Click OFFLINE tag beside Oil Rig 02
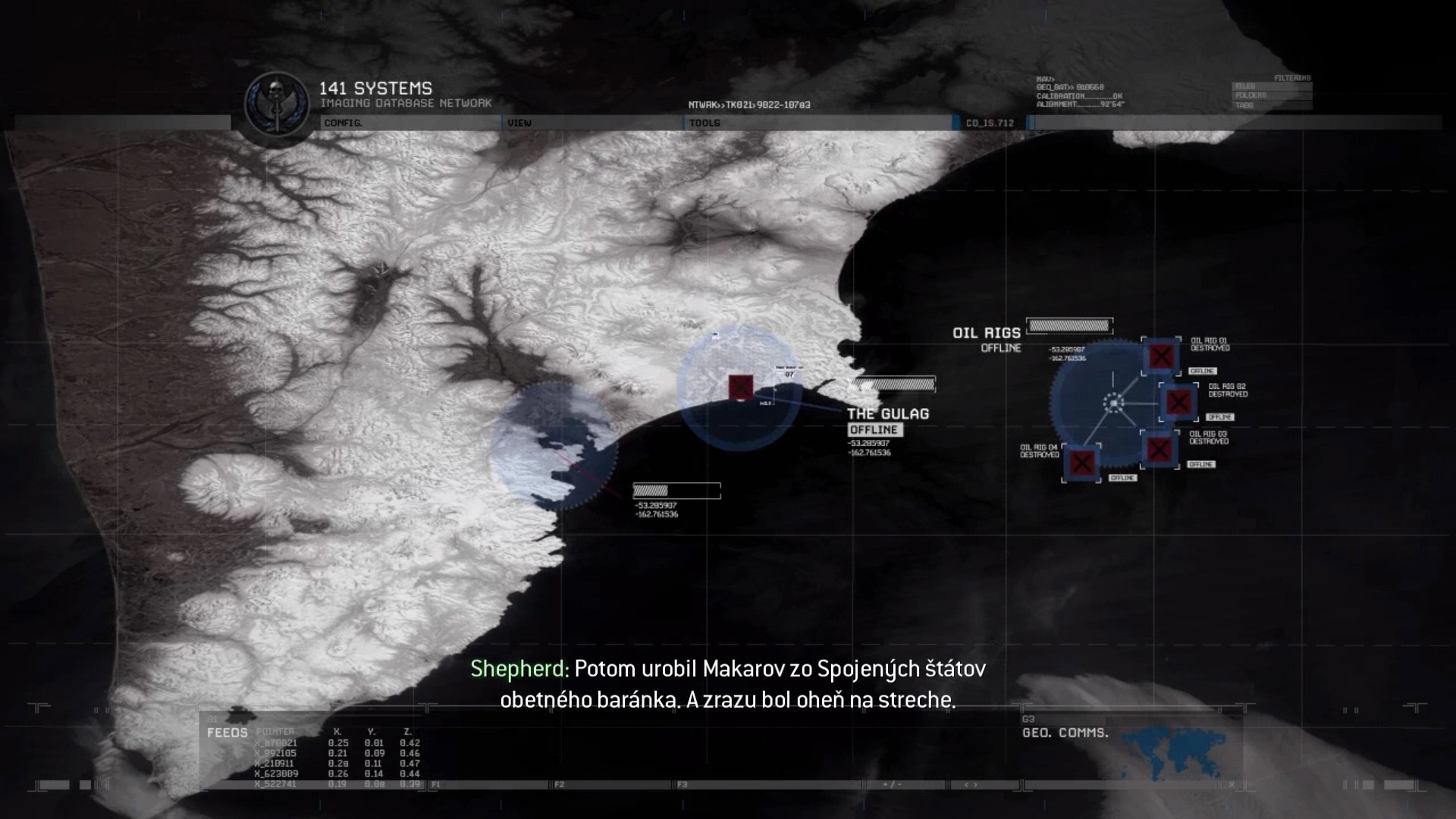Viewport: 1456px width, 819px height. pyautogui.click(x=1220, y=417)
